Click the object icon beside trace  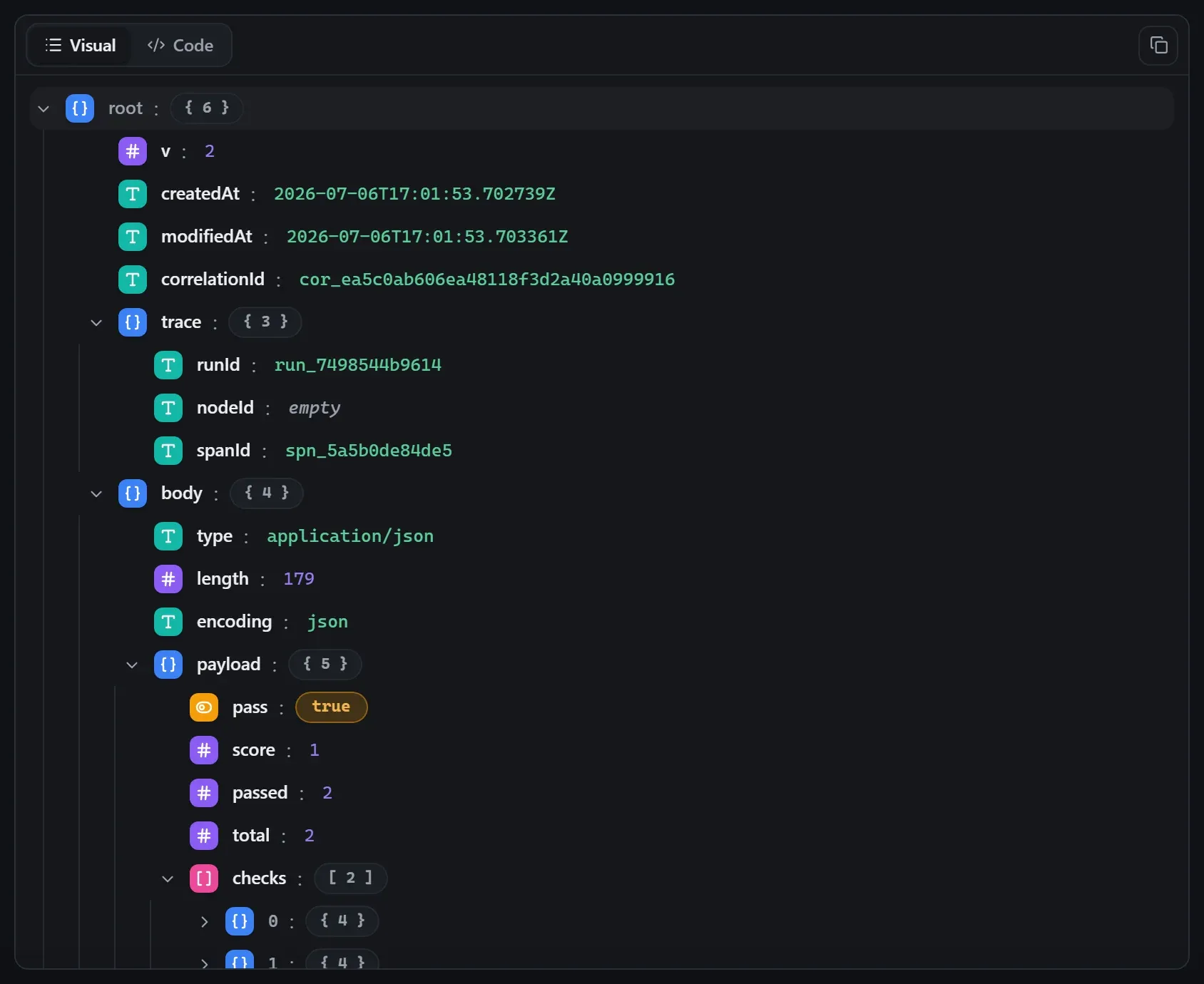click(x=133, y=322)
